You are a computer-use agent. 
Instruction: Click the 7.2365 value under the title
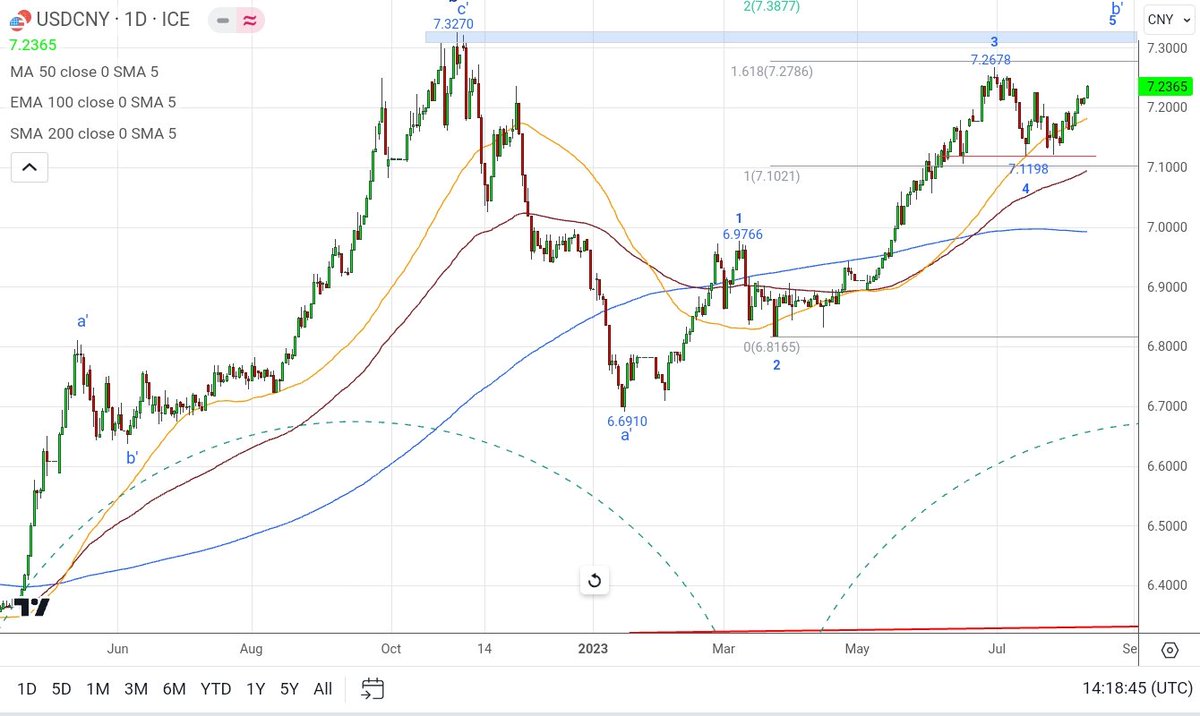[x=33, y=45]
